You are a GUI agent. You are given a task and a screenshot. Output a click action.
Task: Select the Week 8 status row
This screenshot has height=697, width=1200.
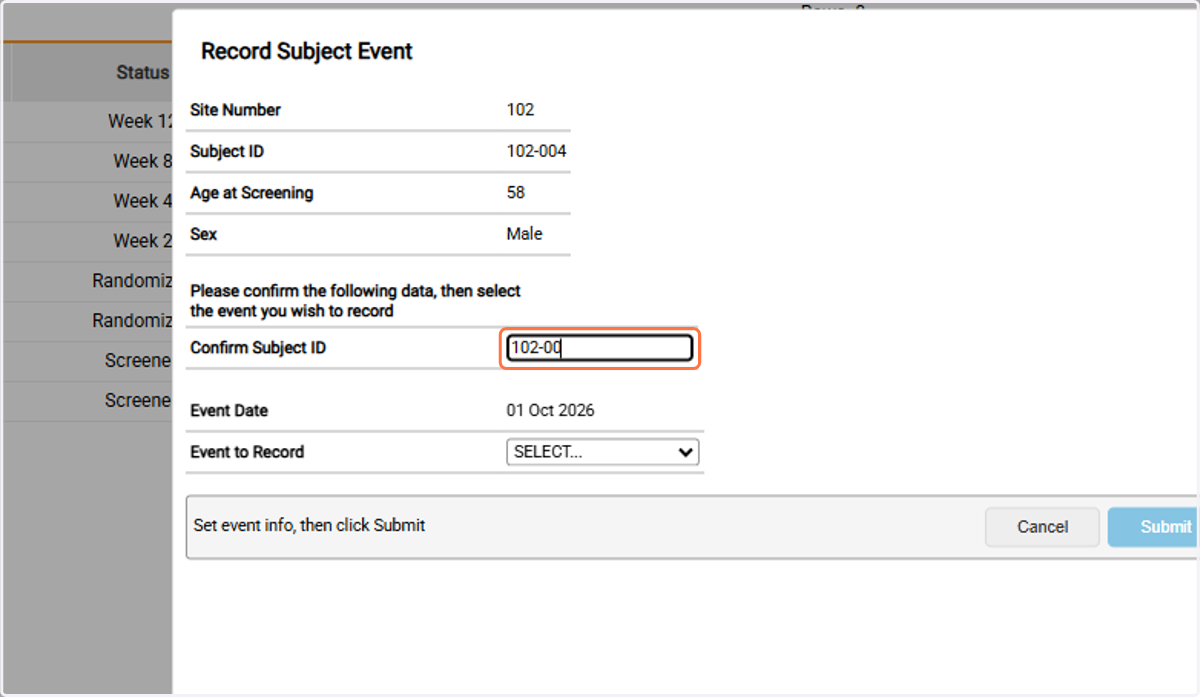[87, 161]
